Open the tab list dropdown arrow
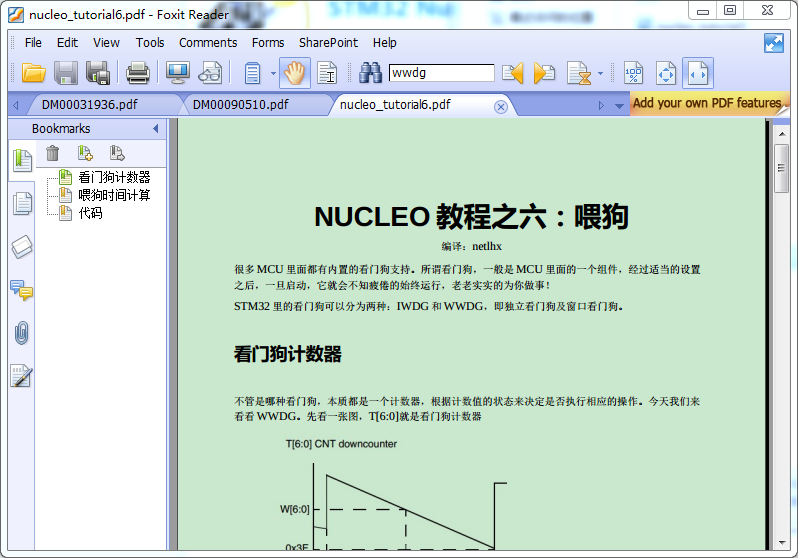Screen dimensions: 798x558 tap(619, 106)
